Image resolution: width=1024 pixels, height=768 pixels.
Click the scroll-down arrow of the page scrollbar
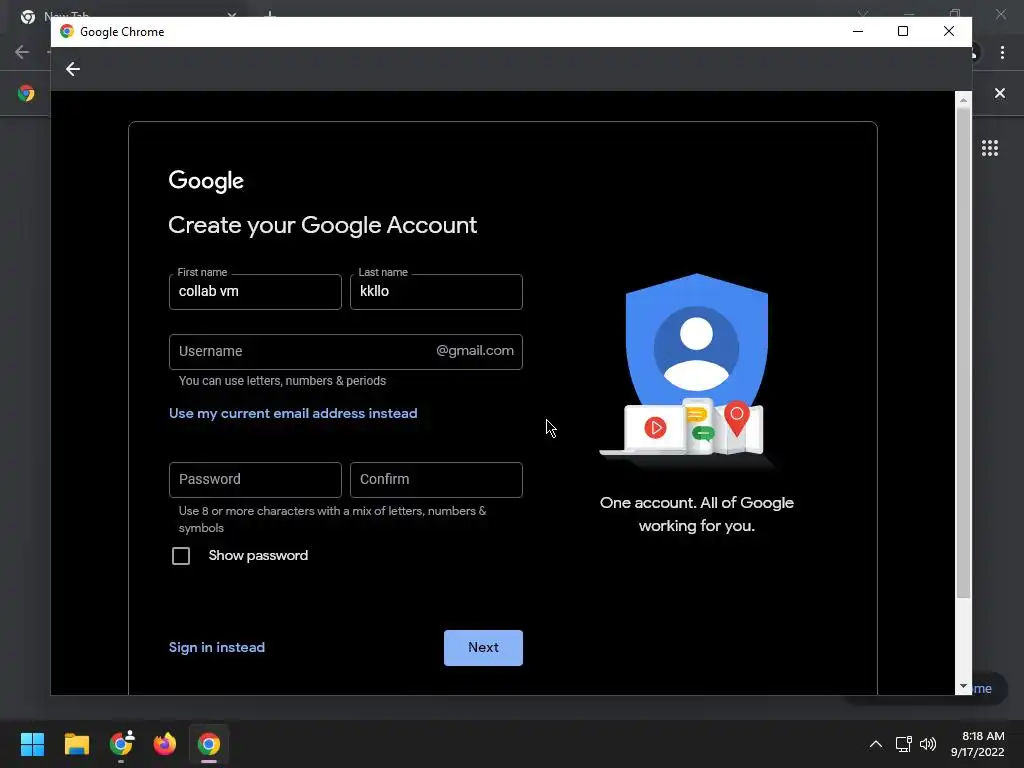pyautogui.click(x=963, y=686)
